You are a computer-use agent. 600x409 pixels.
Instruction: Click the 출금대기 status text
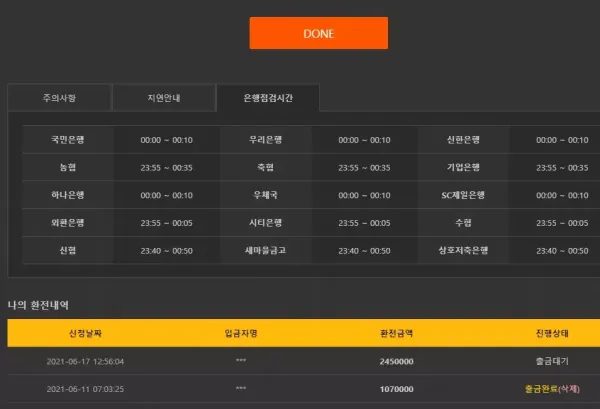click(x=552, y=361)
